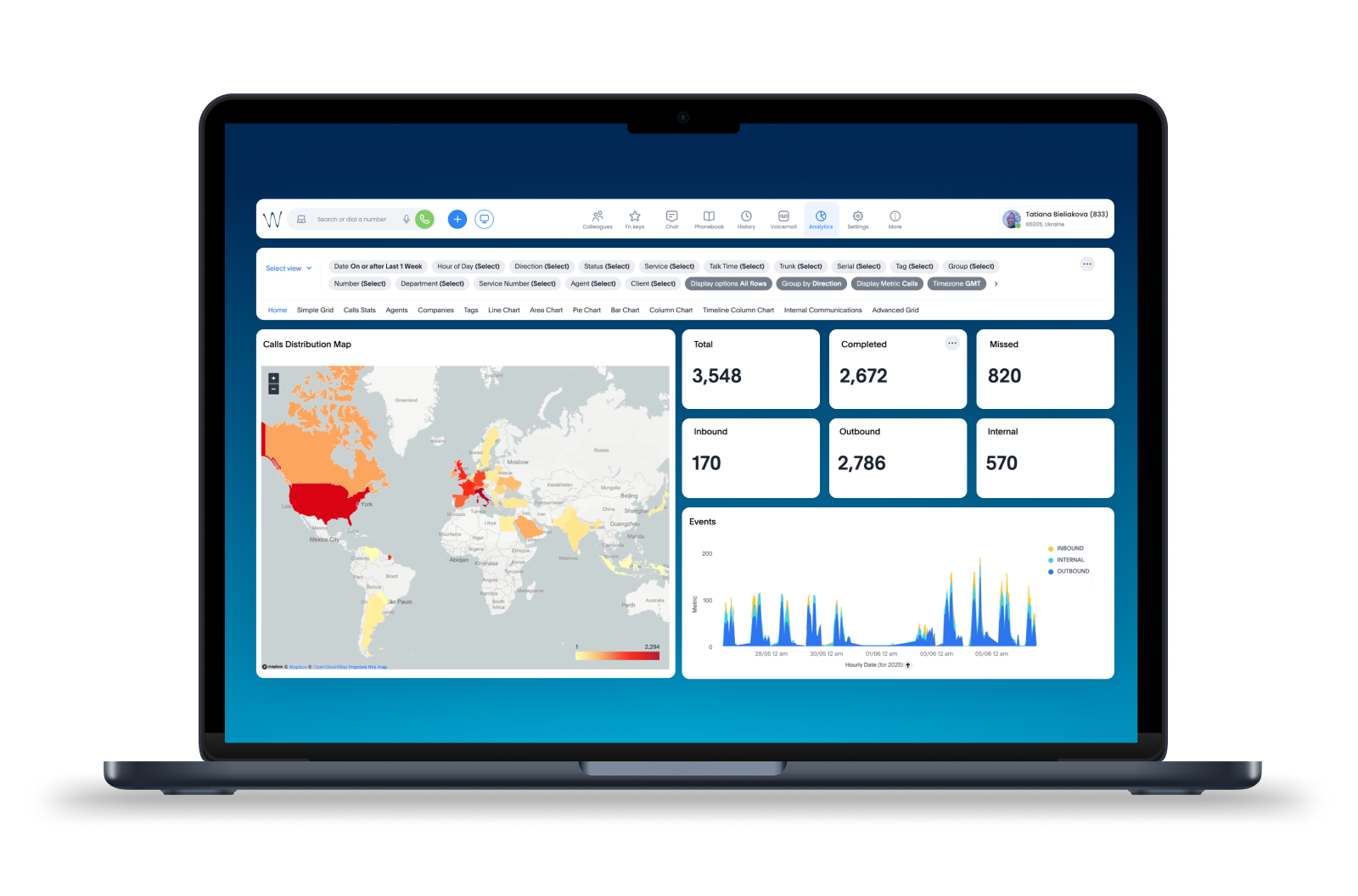
Task: Open the Colleagues panel icon
Action: pyautogui.click(x=598, y=217)
